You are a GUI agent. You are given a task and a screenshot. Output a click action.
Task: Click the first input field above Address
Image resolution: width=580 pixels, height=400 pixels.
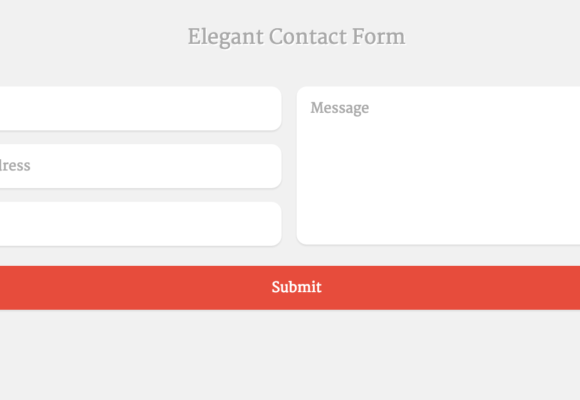tap(141, 108)
